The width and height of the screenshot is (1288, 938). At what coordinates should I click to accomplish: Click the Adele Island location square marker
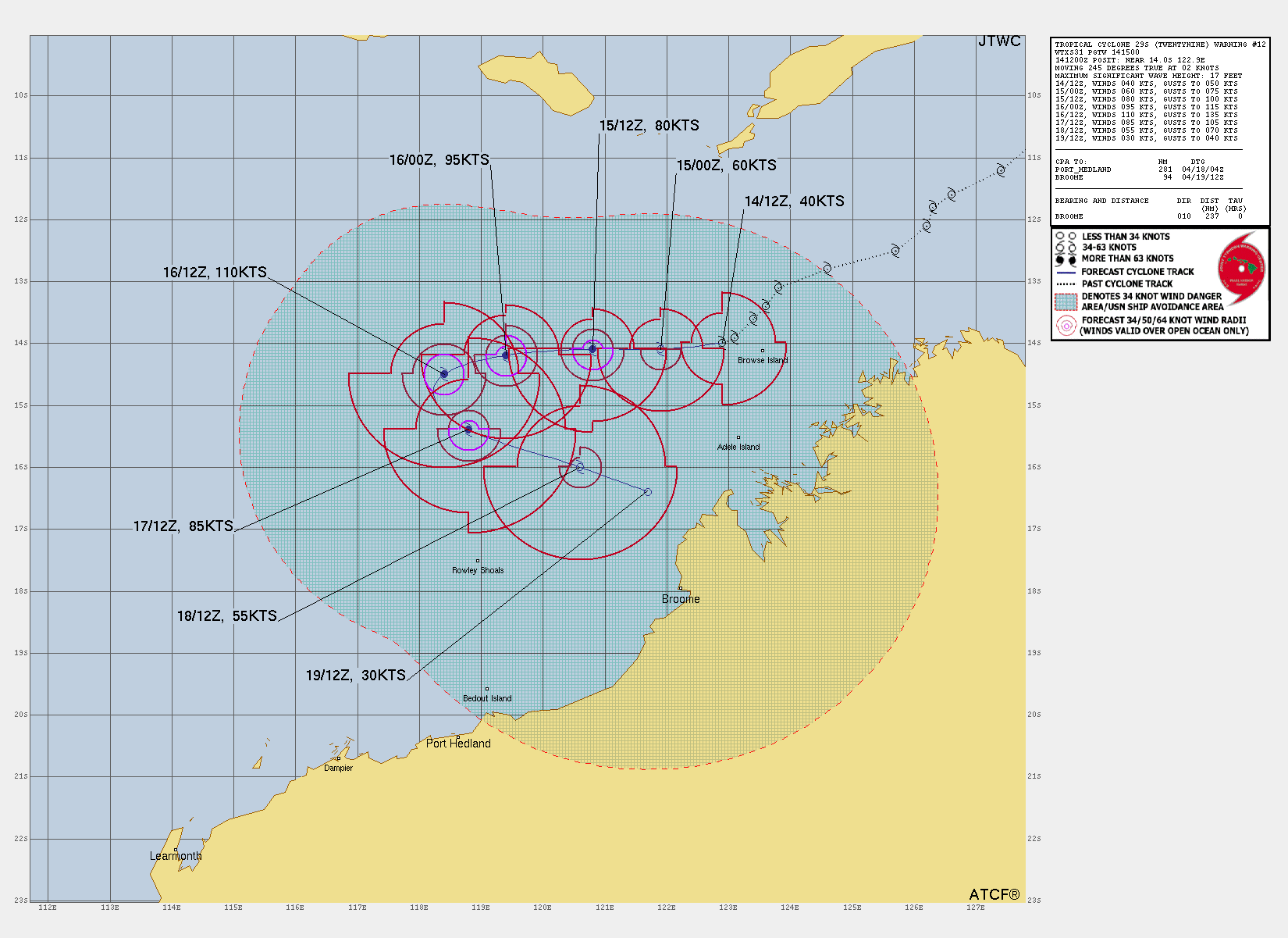pos(738,437)
